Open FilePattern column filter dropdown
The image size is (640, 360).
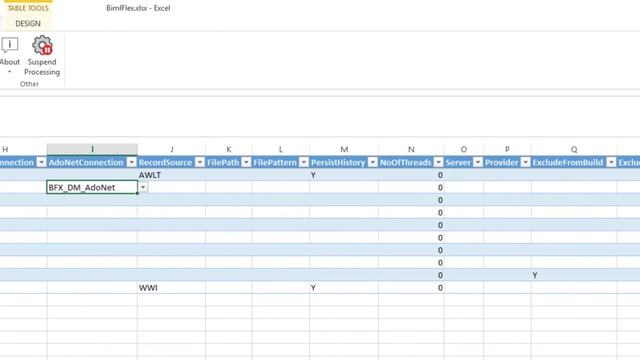click(304, 162)
